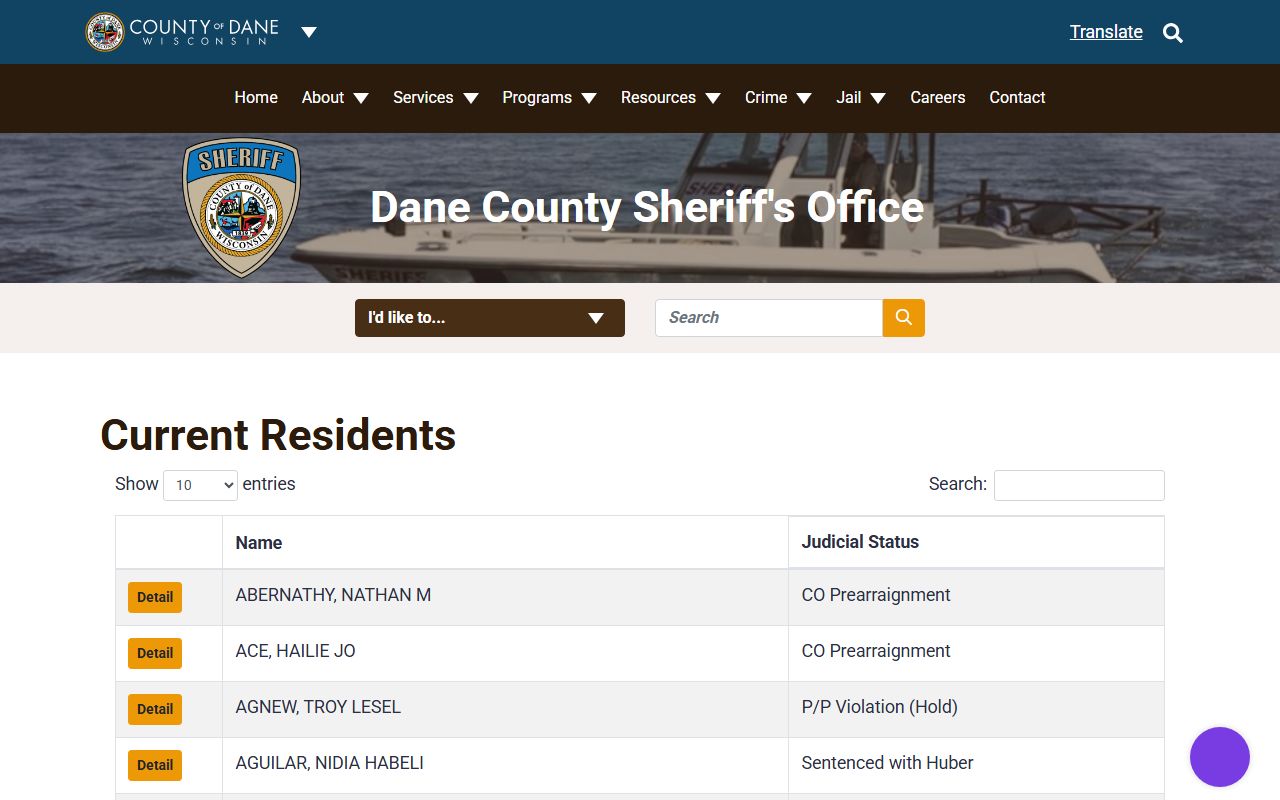Click ABERNATHY's CO Prearraignment status cell
This screenshot has width=1280, height=800.
tap(976, 597)
